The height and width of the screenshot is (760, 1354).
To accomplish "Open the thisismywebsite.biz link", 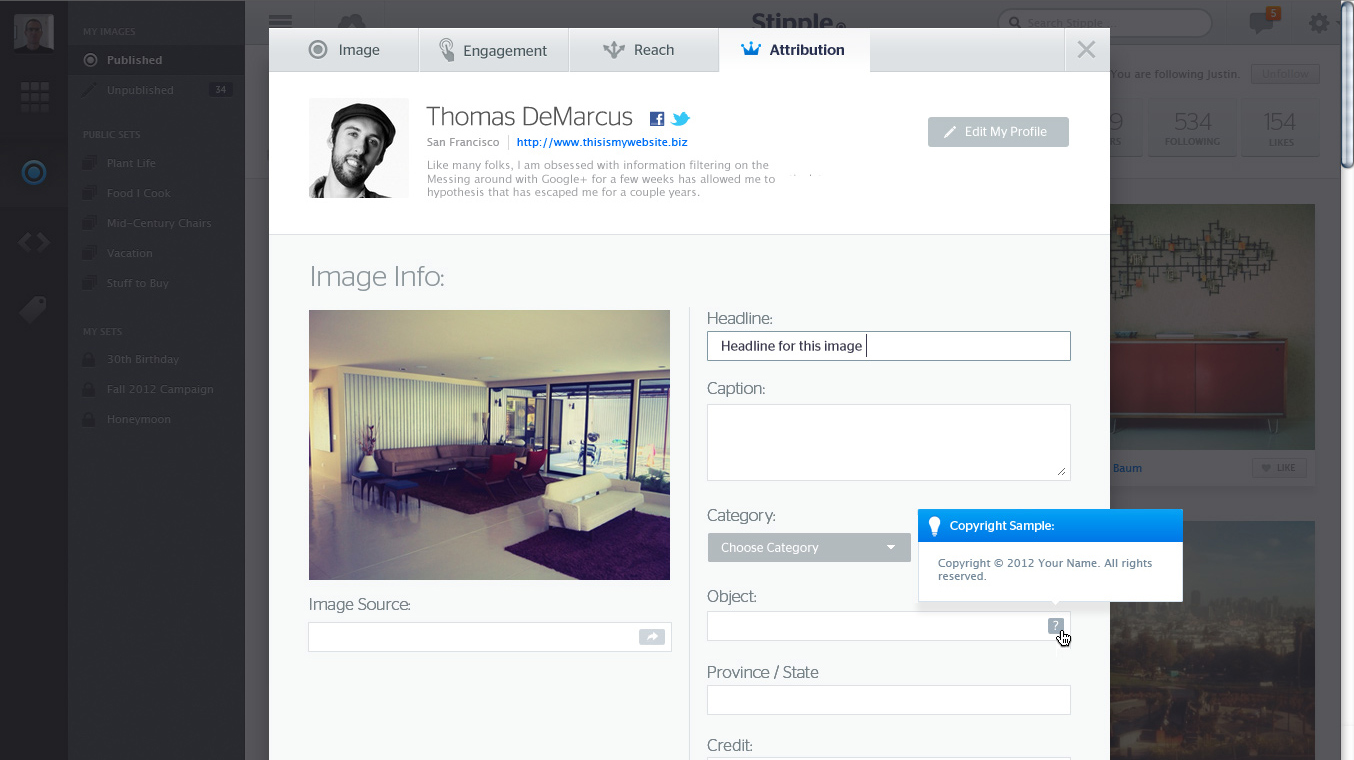I will click(601, 143).
